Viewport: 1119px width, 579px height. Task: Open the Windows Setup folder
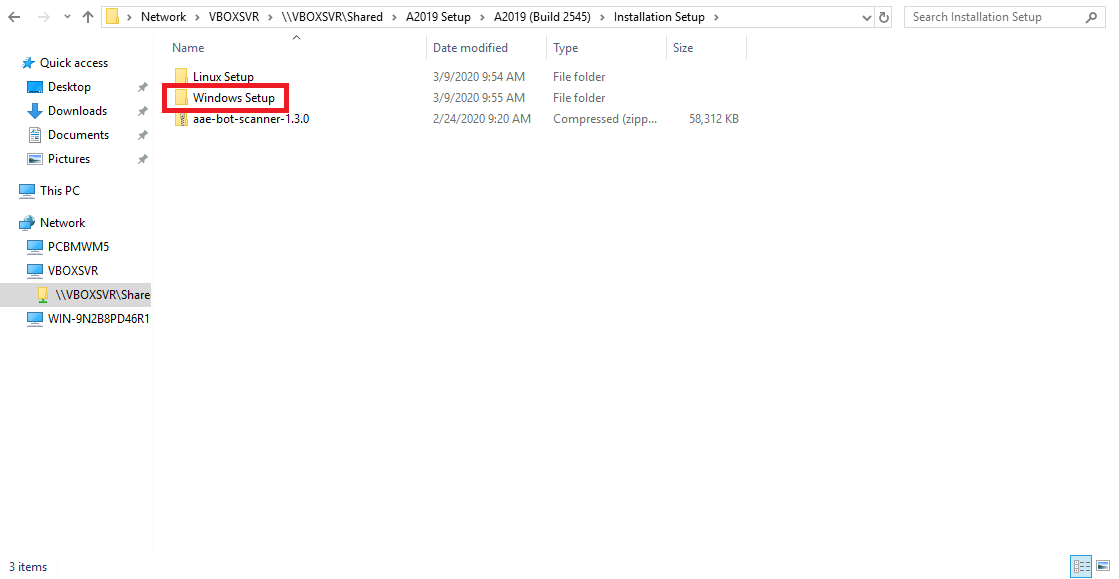tap(233, 98)
